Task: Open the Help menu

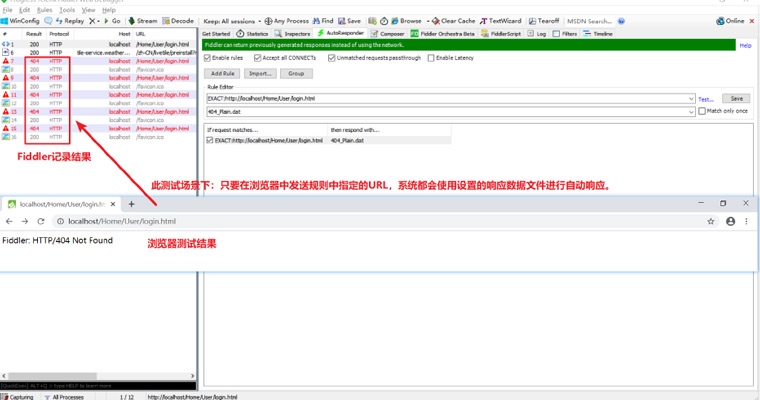Action: coord(109,10)
